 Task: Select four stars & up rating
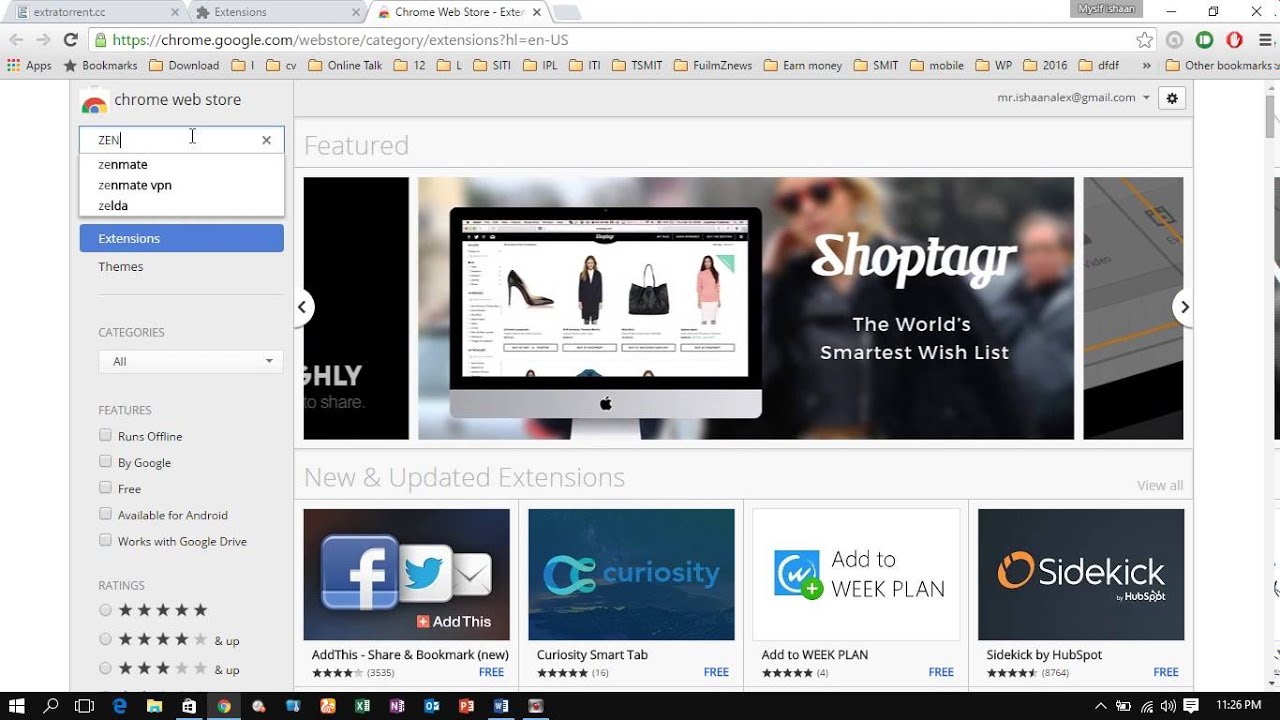point(105,639)
